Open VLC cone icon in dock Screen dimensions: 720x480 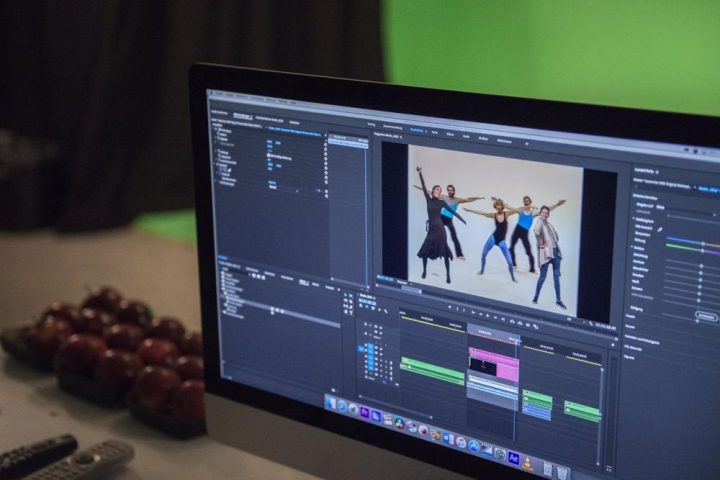(528, 462)
